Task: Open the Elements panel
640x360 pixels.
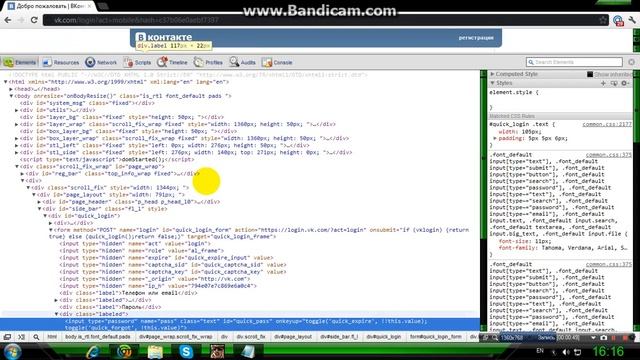Action: point(20,62)
